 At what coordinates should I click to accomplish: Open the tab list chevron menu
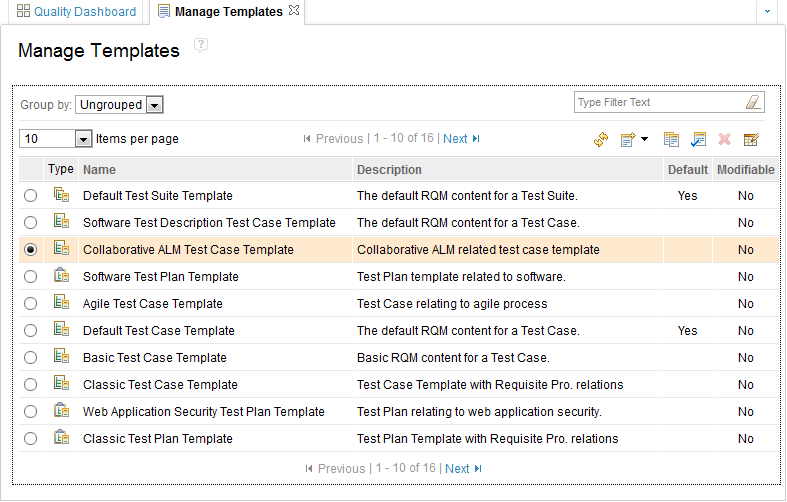pyautogui.click(x=767, y=11)
